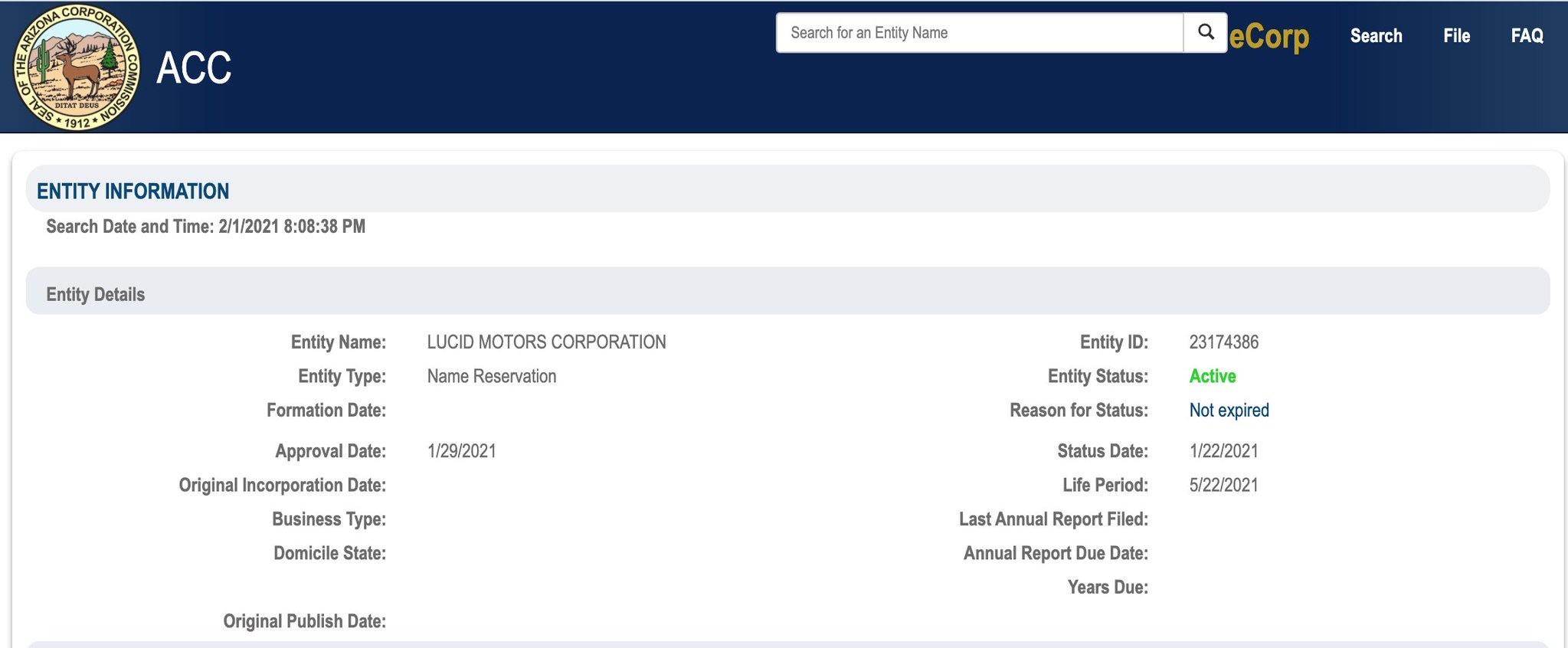Click the Formation Date: label
Viewport: 1568px width, 648px height.
pyautogui.click(x=326, y=411)
